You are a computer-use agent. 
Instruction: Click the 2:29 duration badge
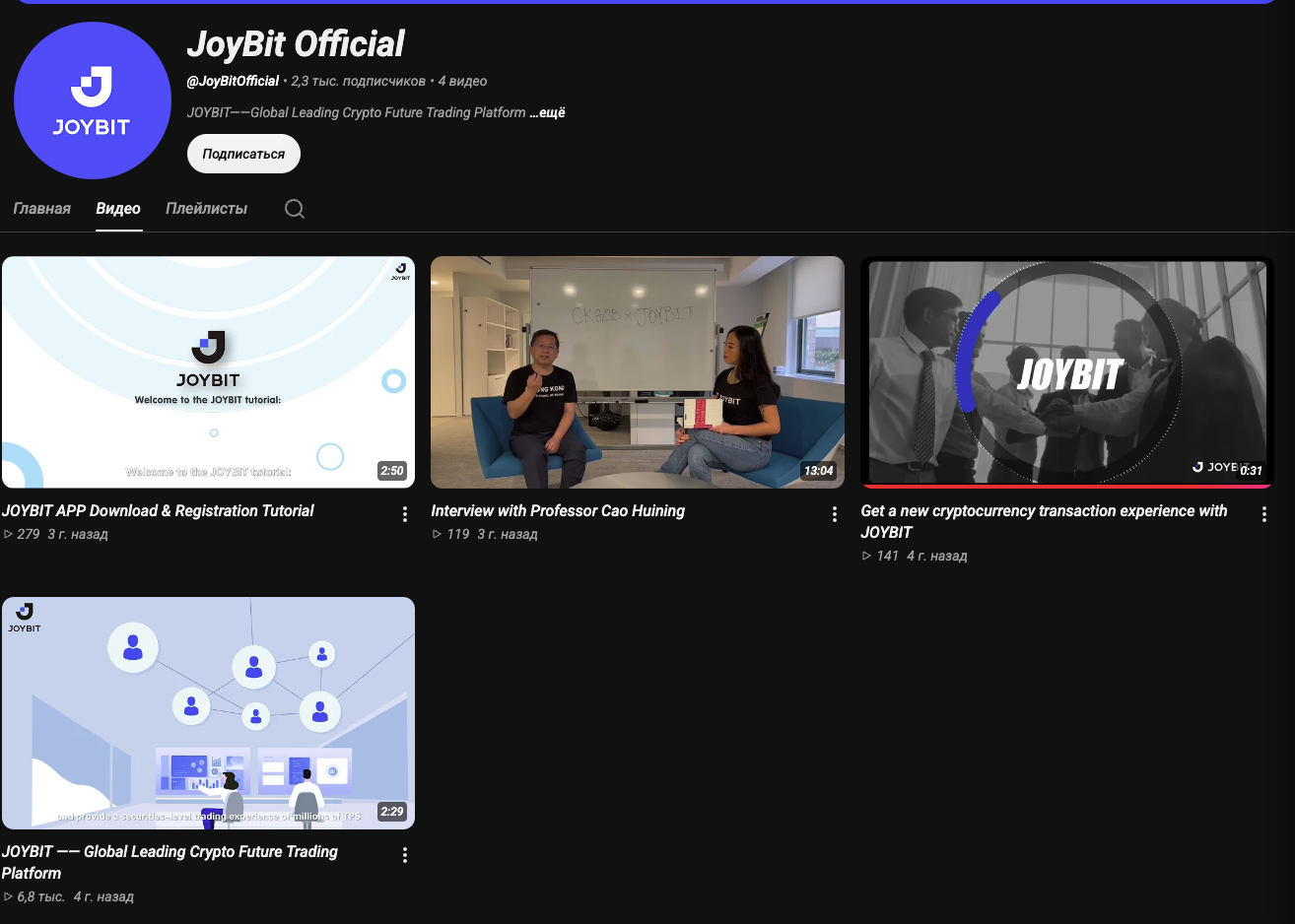coord(392,812)
